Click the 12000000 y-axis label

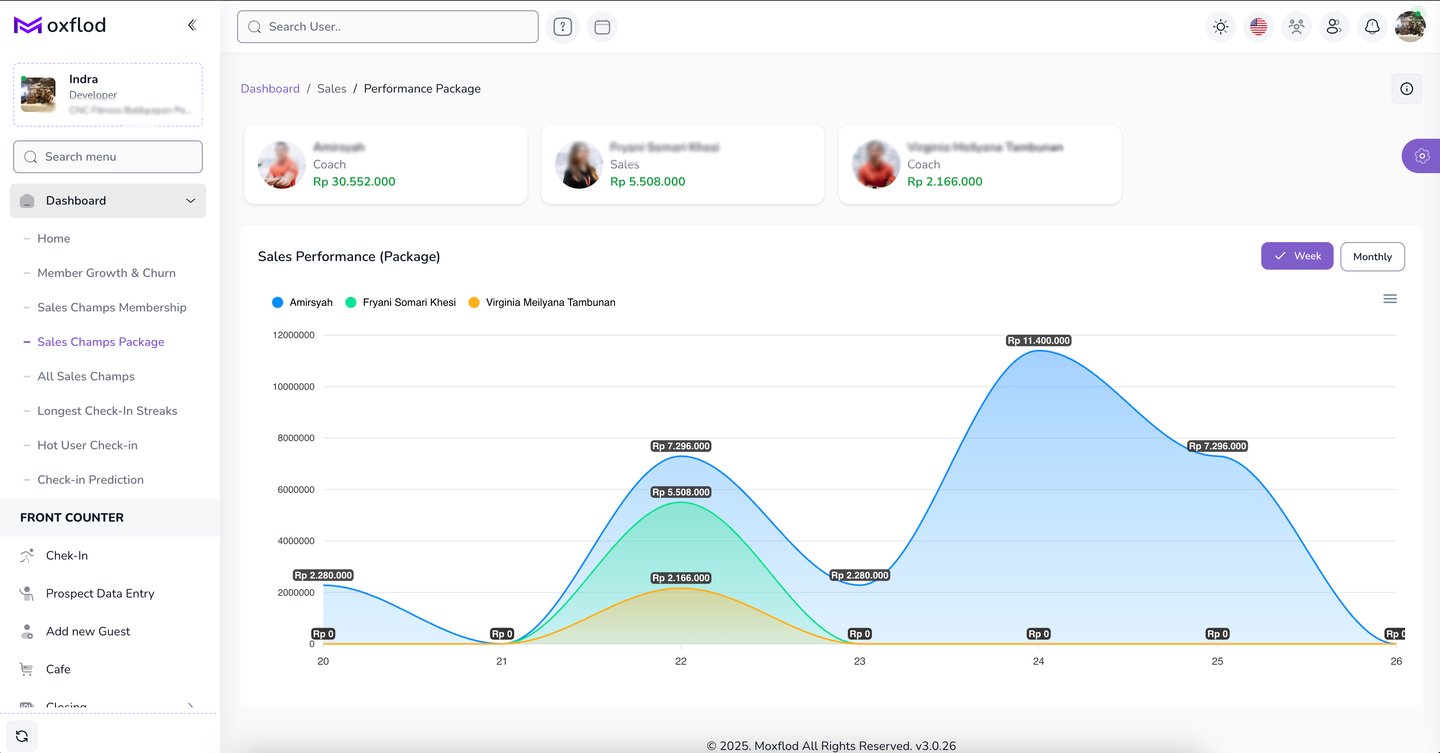click(294, 335)
